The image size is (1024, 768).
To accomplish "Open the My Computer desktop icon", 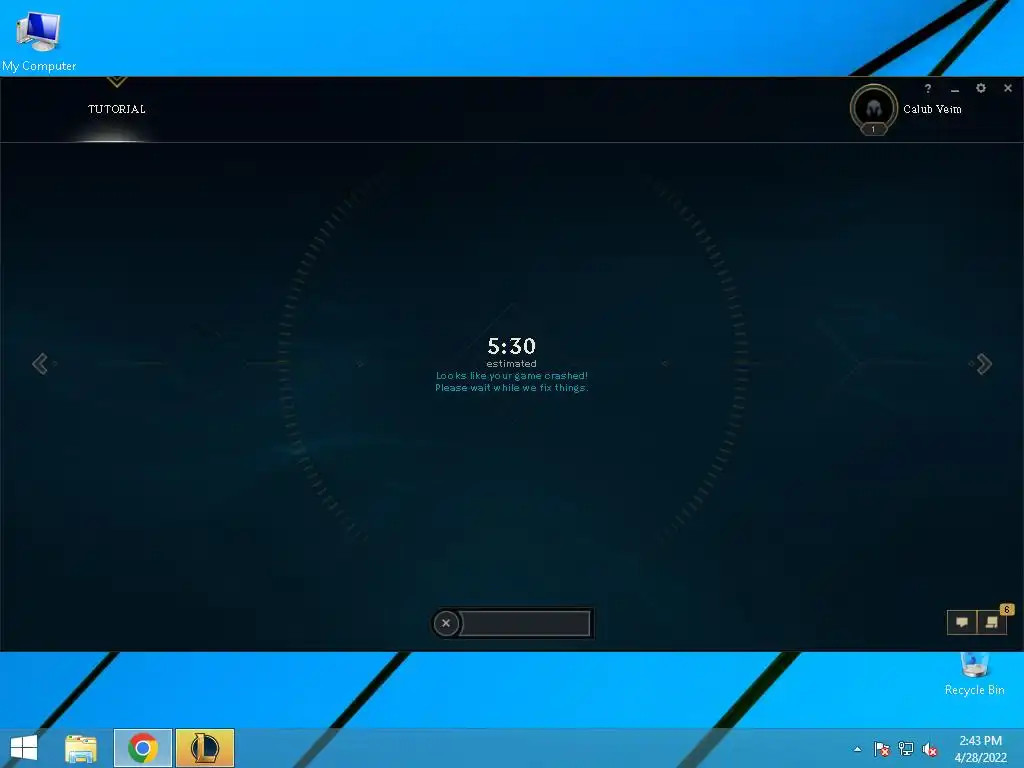I will click(39, 40).
